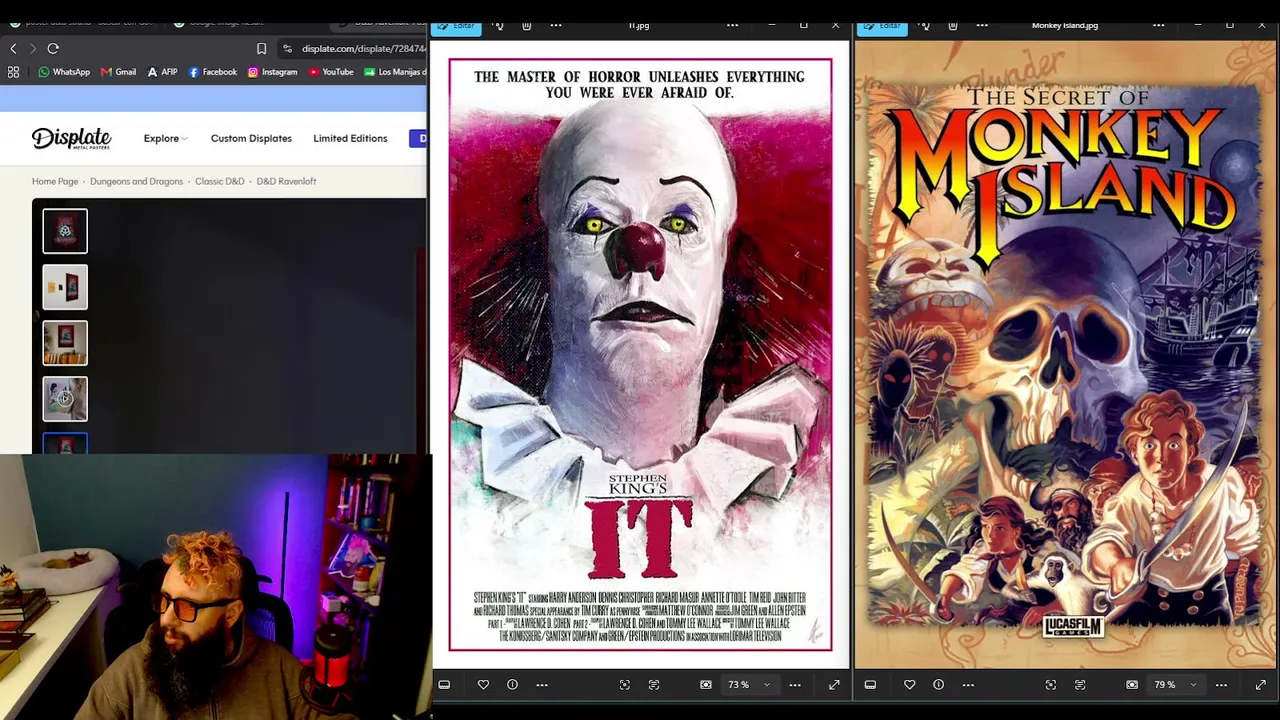Open the Gmail bookmark
1280x720 pixels.
118,72
